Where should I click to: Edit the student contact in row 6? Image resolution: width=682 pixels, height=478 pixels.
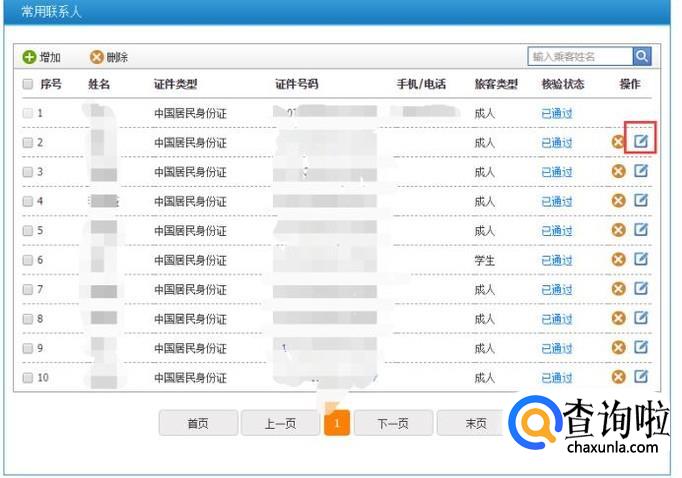641,258
